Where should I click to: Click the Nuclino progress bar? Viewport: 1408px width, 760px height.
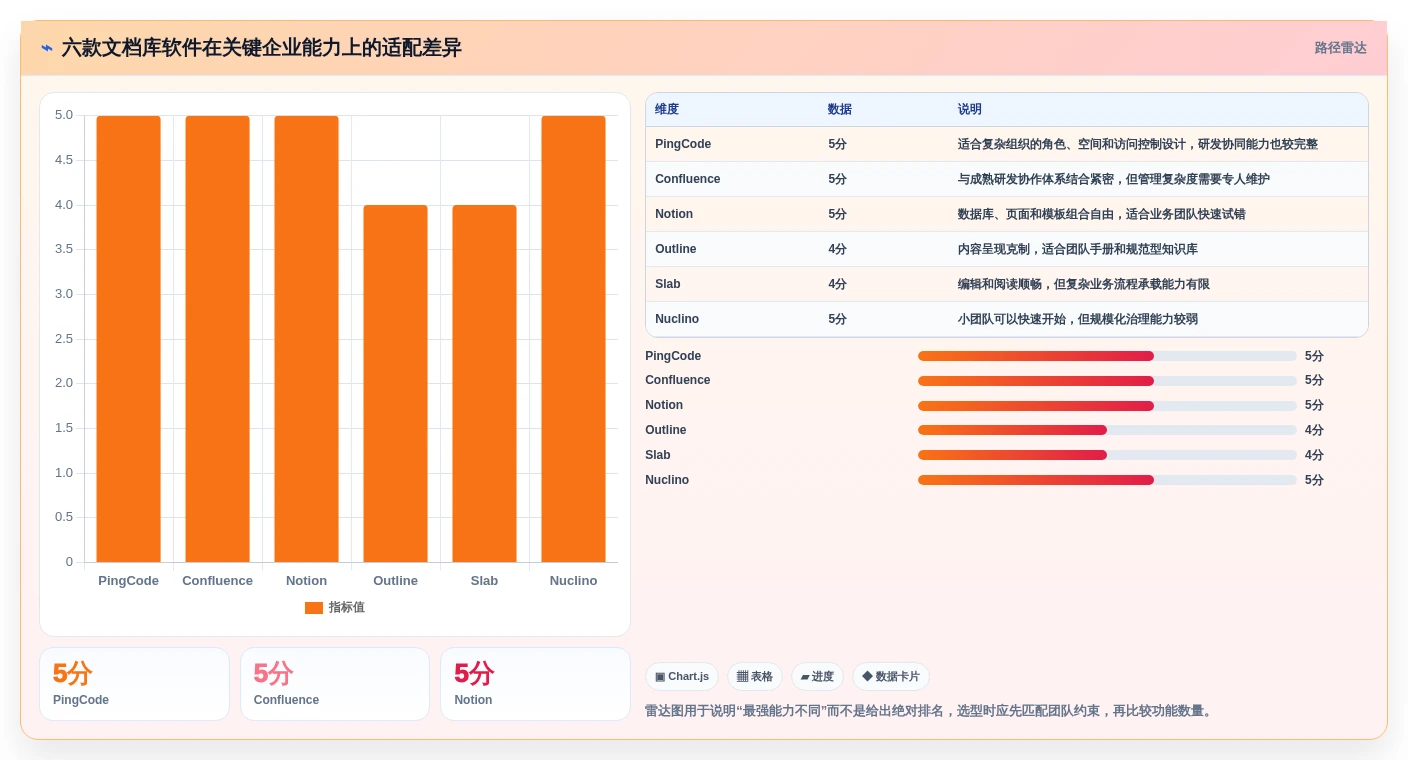tap(1107, 480)
